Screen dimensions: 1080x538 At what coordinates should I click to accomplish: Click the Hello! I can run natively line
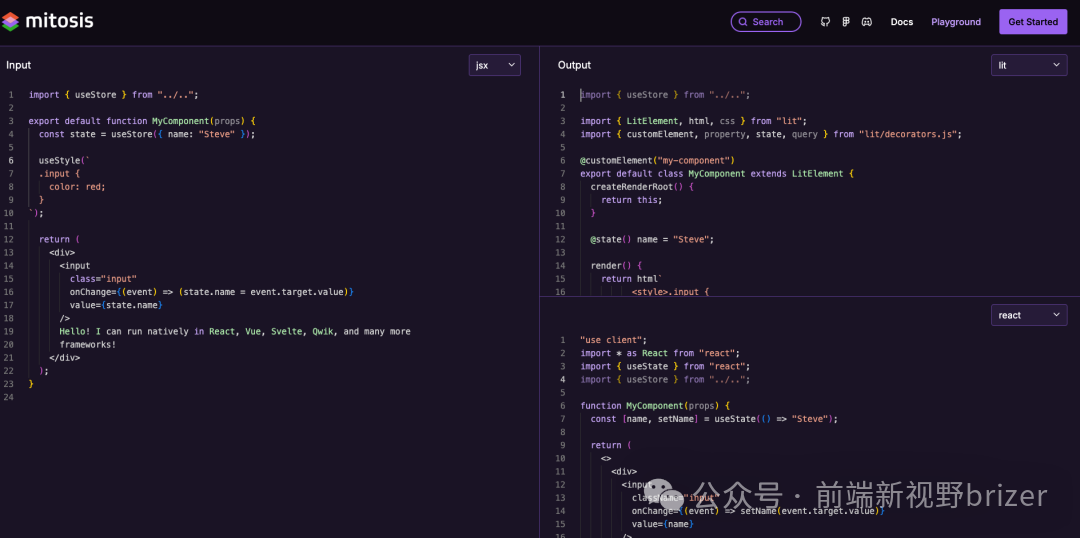point(235,331)
